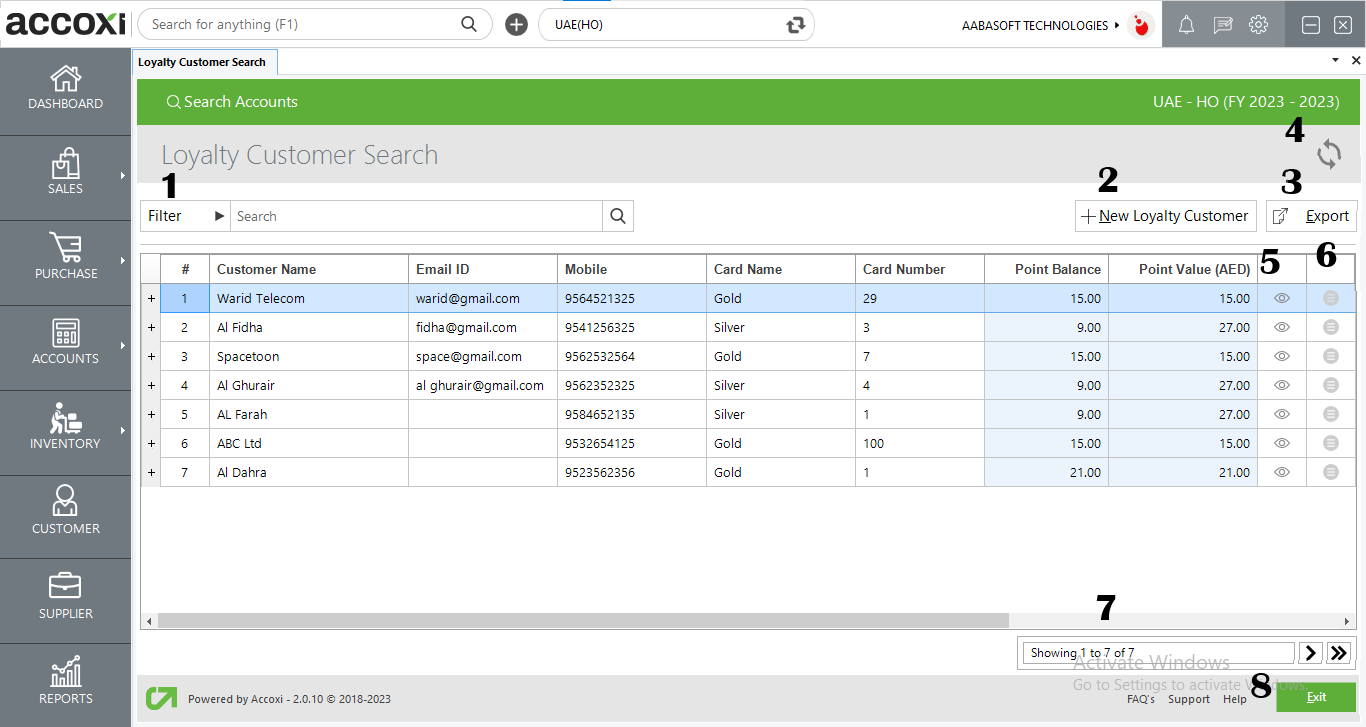Image resolution: width=1366 pixels, height=727 pixels.
Task: Refresh the loyalty customer list
Action: (x=1329, y=155)
